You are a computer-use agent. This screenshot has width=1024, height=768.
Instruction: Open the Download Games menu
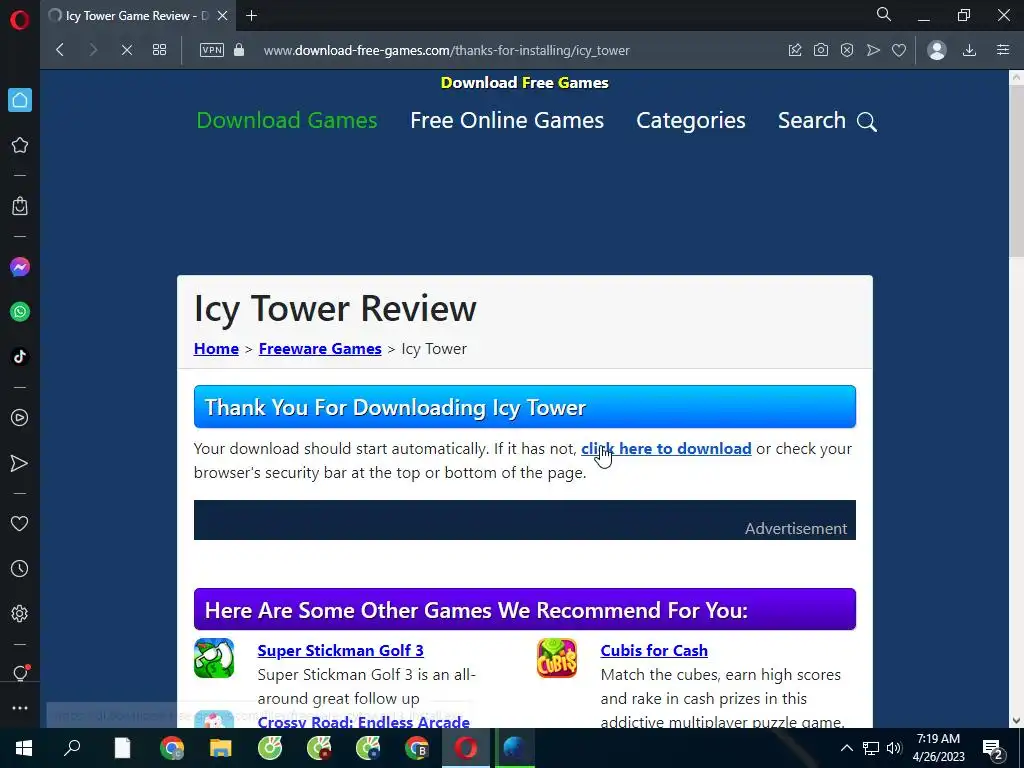[287, 120]
